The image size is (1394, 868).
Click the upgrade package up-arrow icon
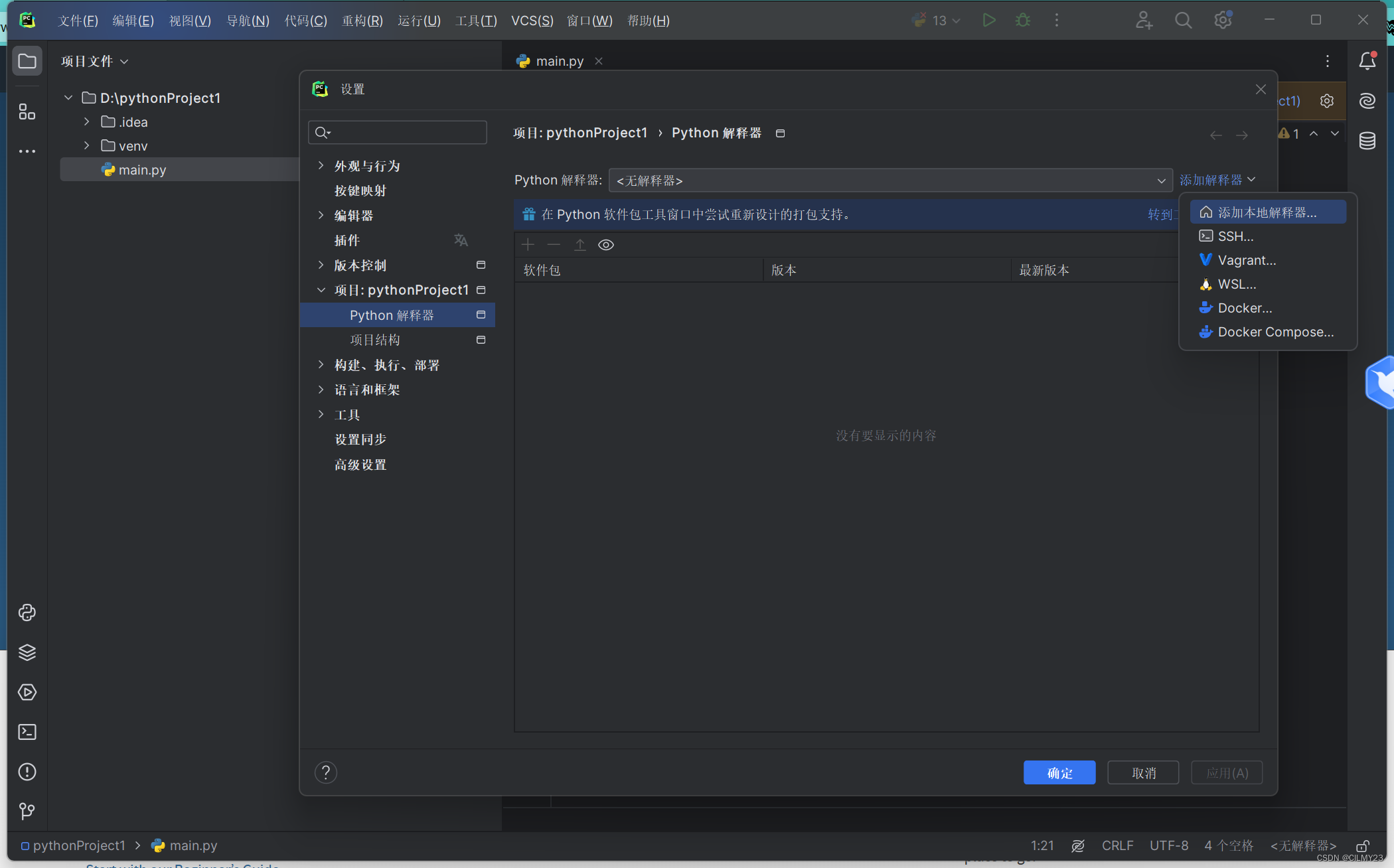[580, 245]
